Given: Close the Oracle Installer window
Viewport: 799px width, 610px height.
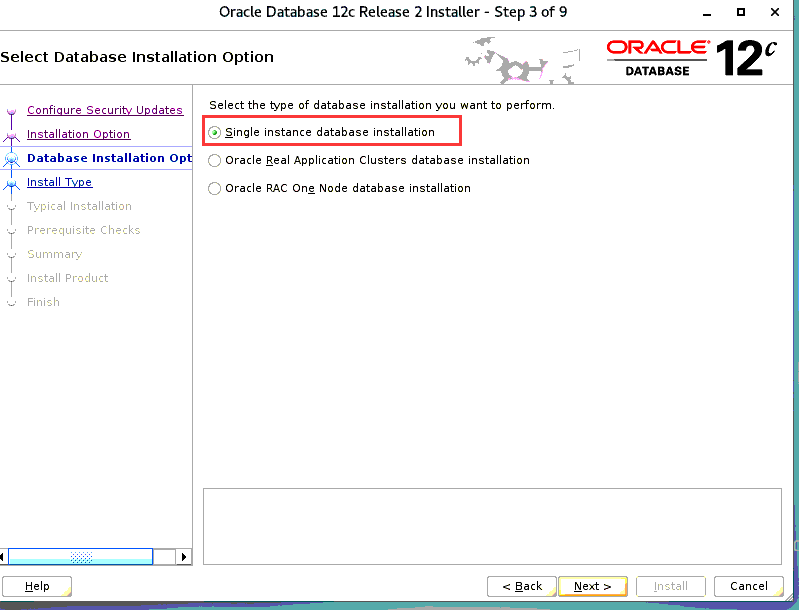Looking at the screenshot, I should point(776,12).
